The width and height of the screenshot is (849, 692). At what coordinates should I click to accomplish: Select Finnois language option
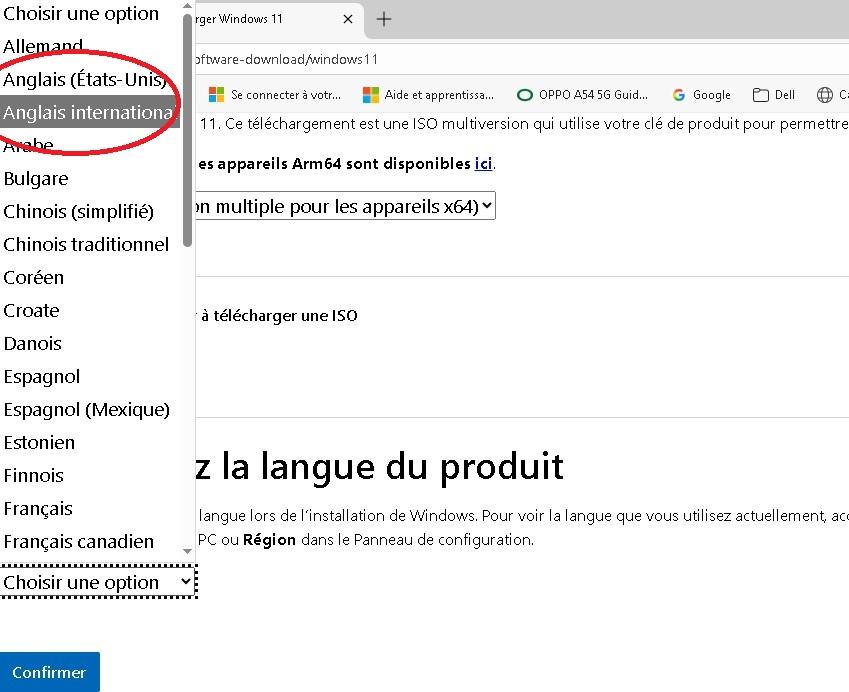[90, 476]
